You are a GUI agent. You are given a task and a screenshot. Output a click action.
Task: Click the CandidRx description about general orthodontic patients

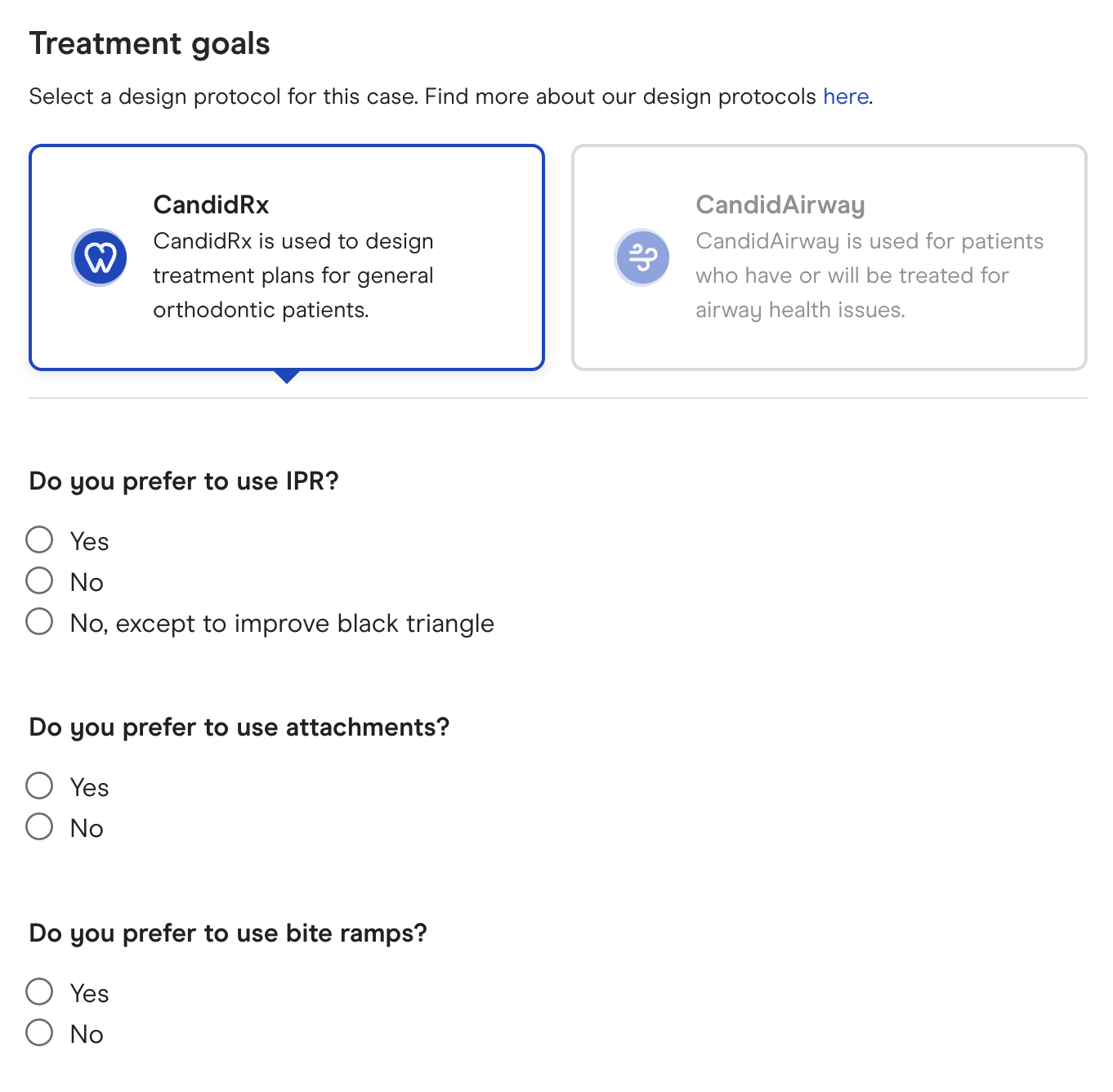point(293,275)
